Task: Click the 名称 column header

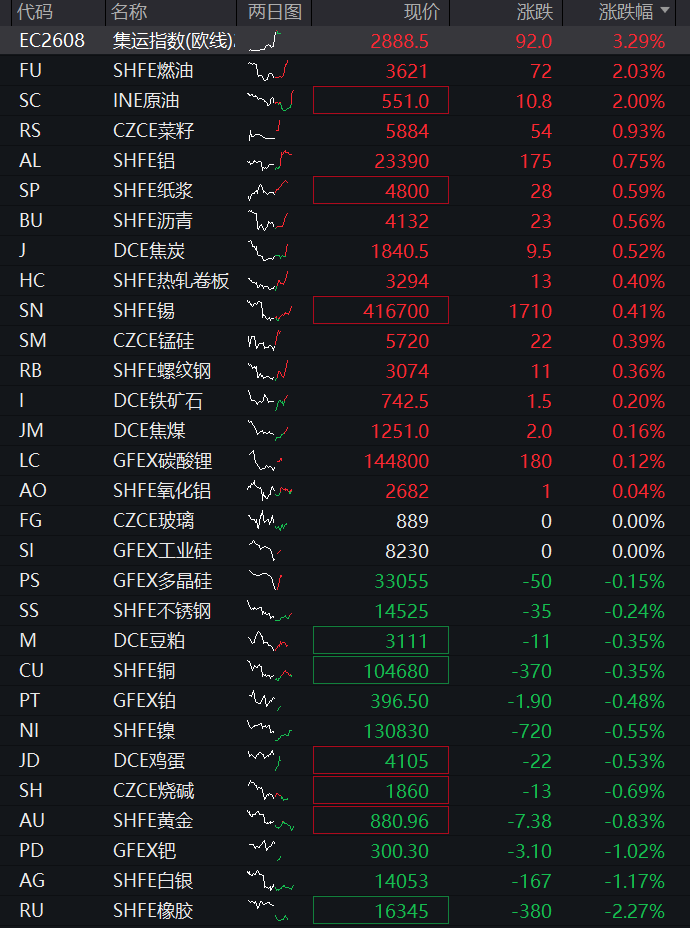Action: (x=129, y=12)
